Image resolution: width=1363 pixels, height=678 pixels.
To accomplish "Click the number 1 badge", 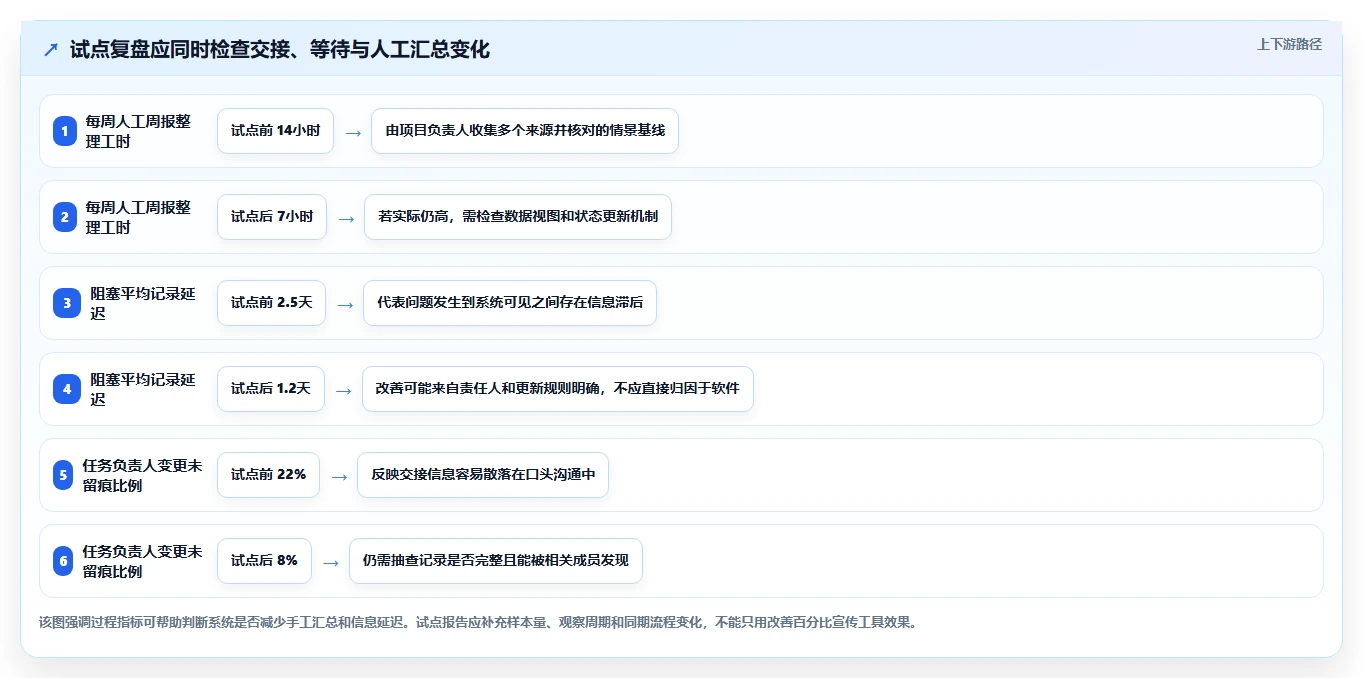I will [x=65, y=131].
